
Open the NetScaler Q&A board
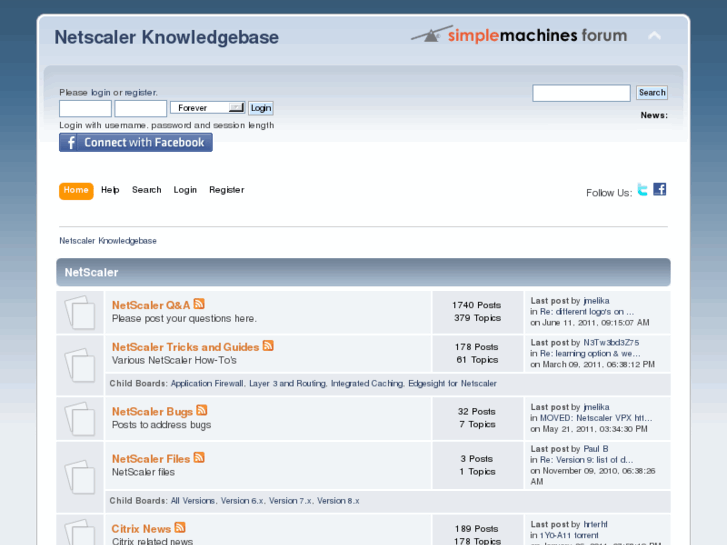[x=151, y=305]
